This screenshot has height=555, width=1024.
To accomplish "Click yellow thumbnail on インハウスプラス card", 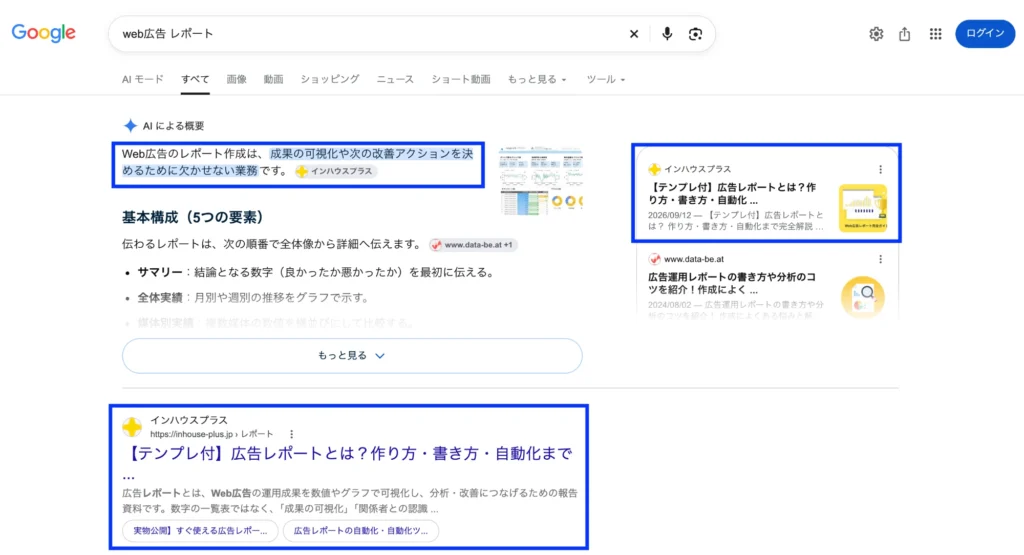I will tap(863, 208).
